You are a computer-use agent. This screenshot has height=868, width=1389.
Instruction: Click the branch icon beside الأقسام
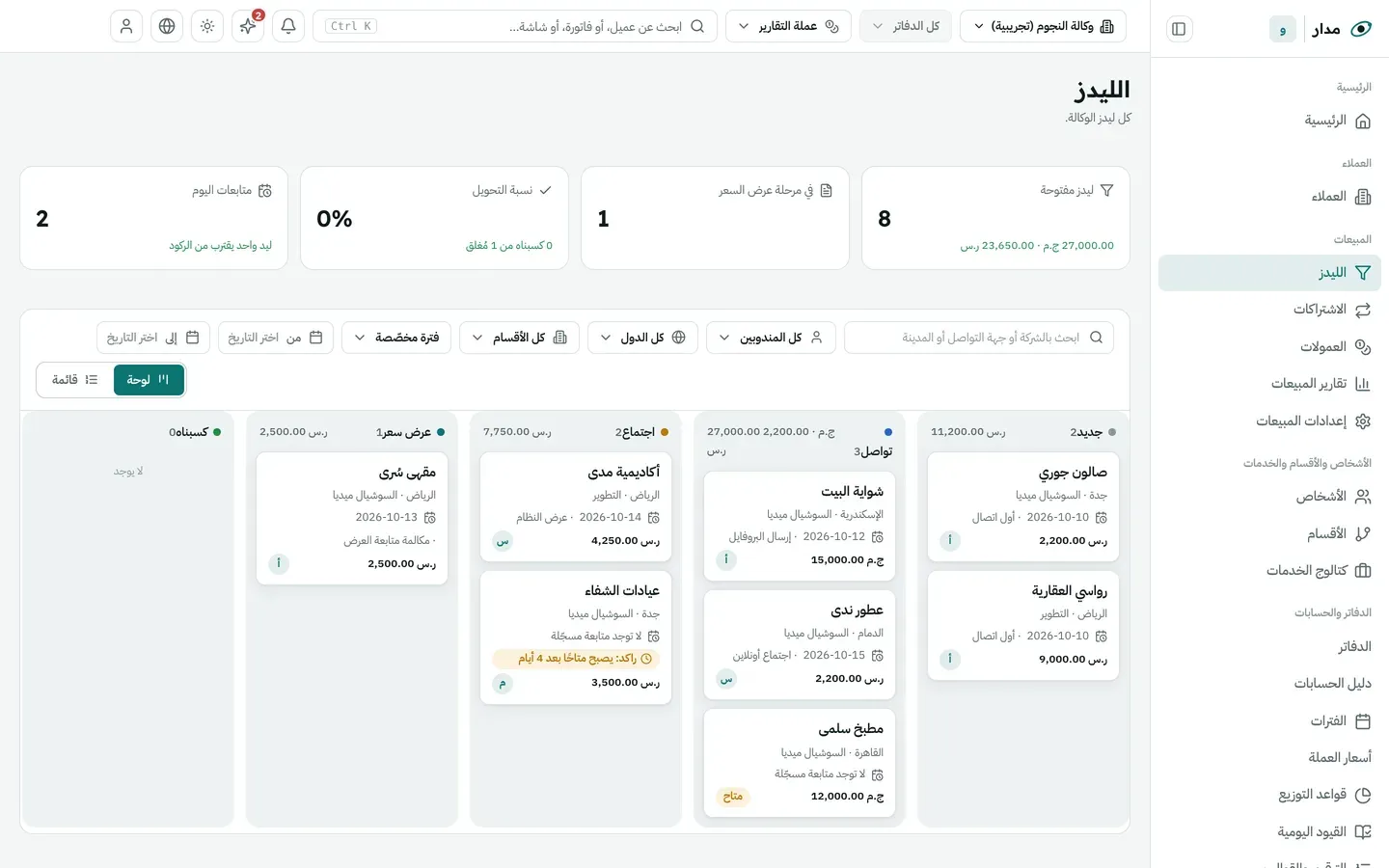[1363, 533]
